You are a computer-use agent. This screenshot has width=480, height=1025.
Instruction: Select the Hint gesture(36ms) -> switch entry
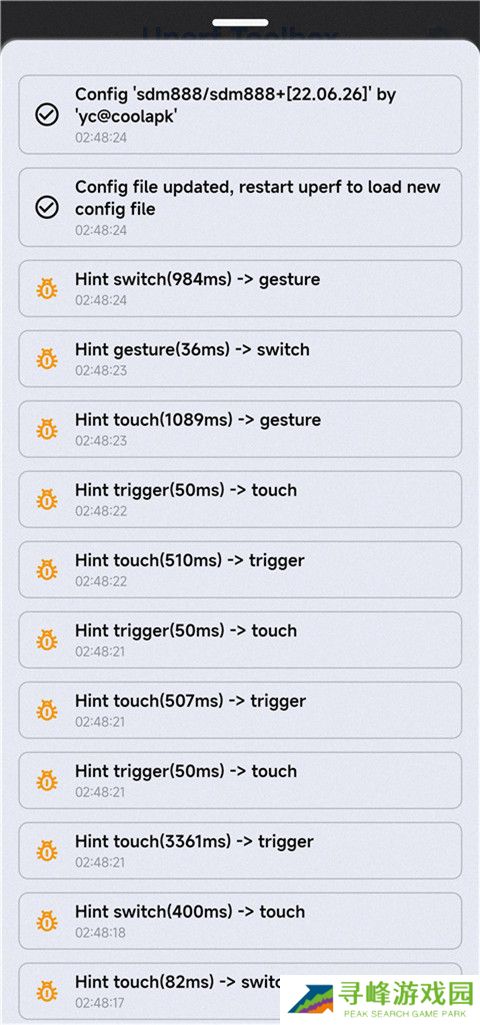click(x=240, y=359)
